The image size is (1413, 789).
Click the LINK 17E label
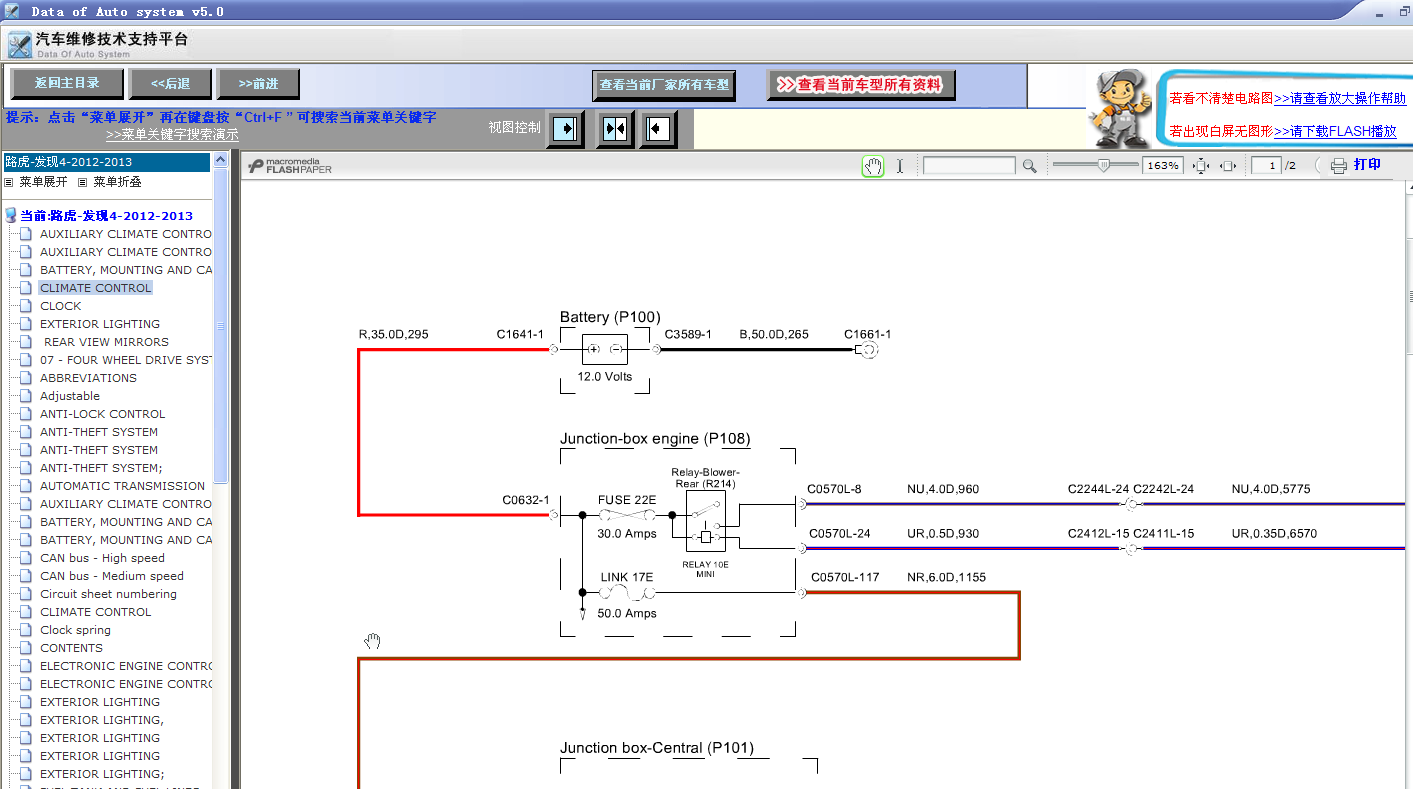[x=627, y=577]
